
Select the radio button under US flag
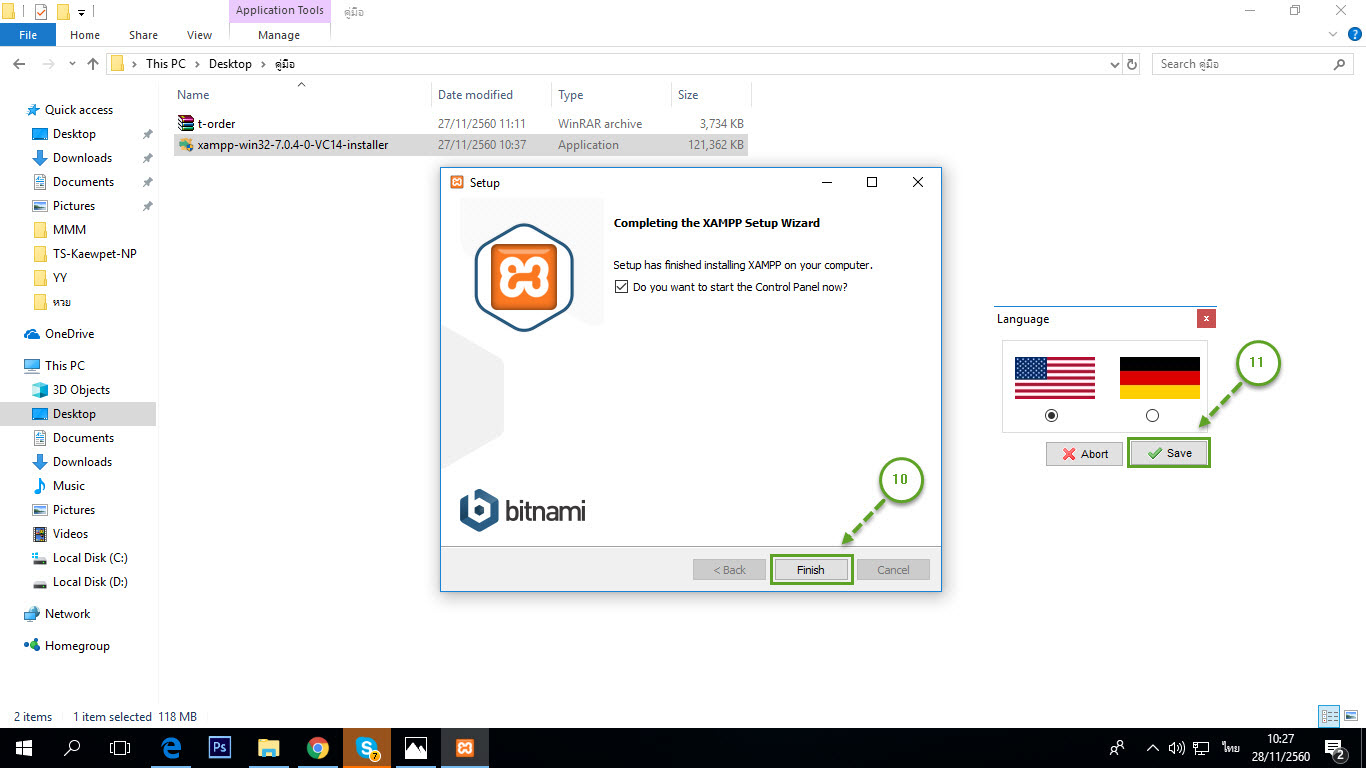click(x=1051, y=415)
